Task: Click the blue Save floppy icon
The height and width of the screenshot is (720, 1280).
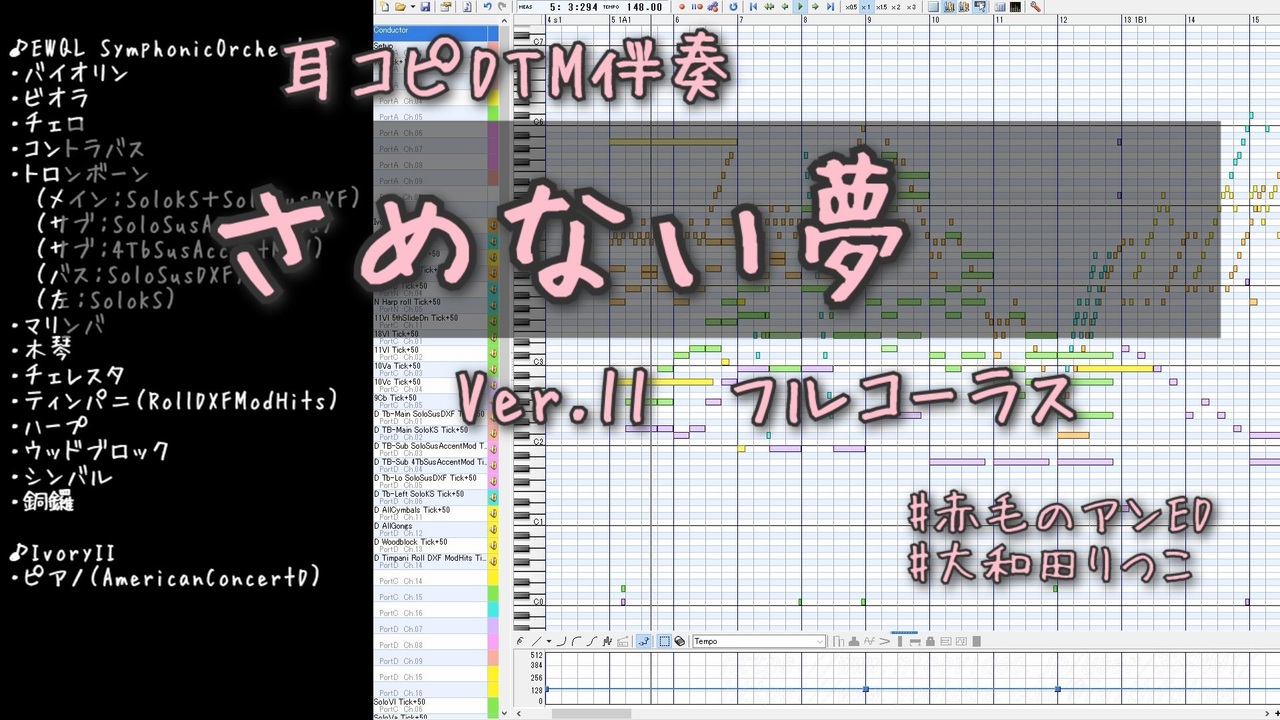Action: (425, 7)
